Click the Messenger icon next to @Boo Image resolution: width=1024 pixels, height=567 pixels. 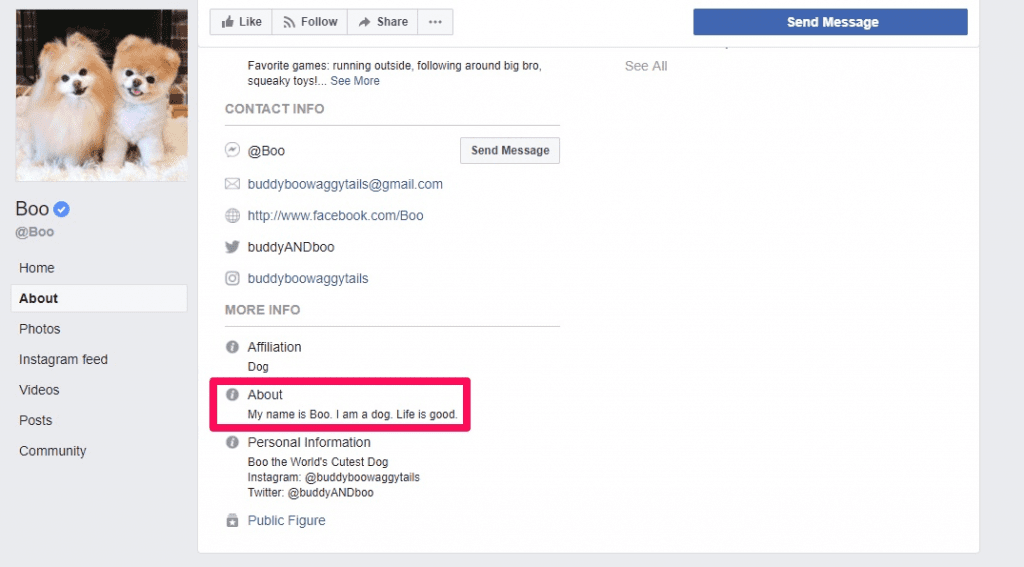232,150
